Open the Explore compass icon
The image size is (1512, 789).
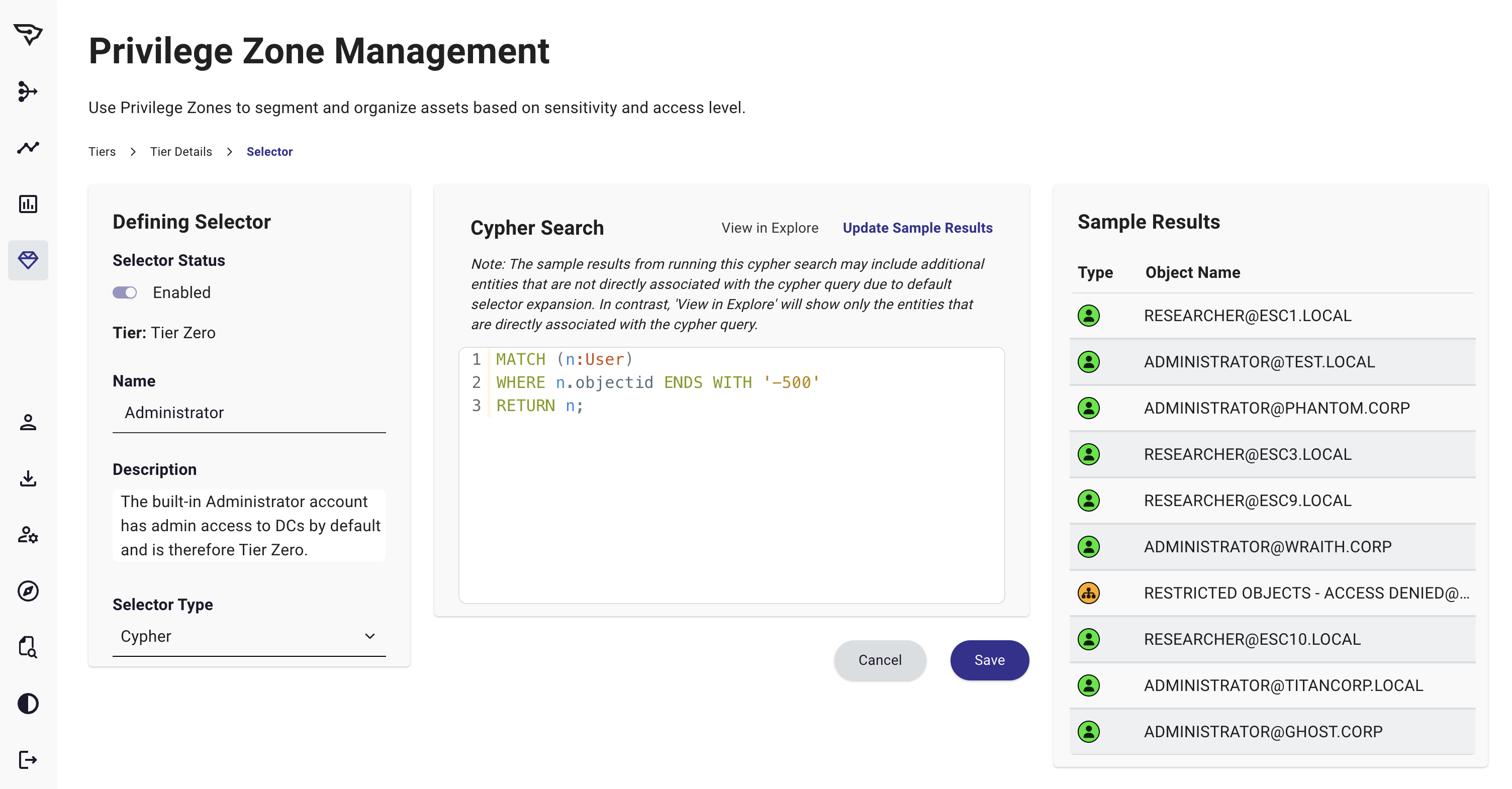point(28,591)
